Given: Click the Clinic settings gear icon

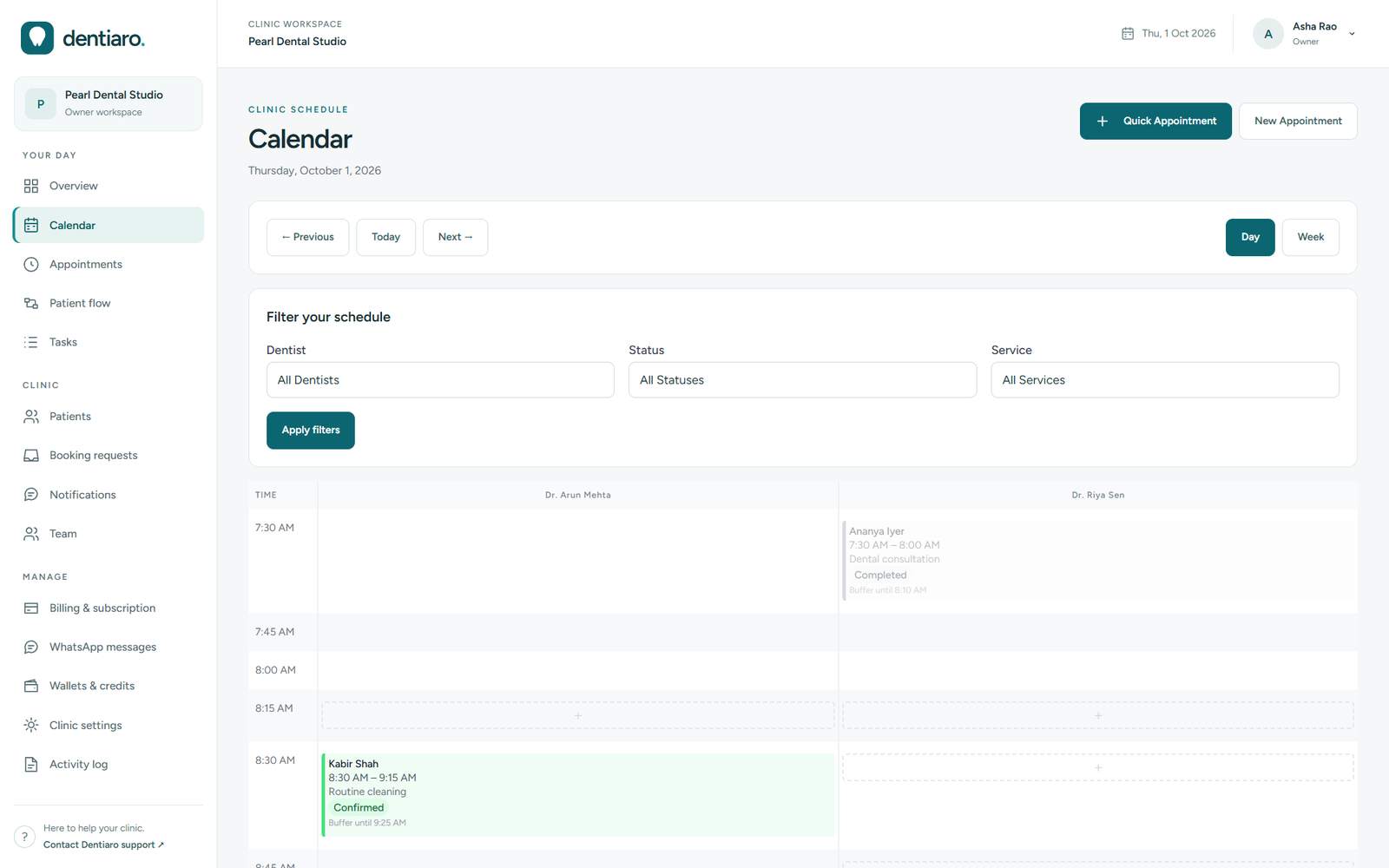Looking at the screenshot, I should (x=31, y=725).
